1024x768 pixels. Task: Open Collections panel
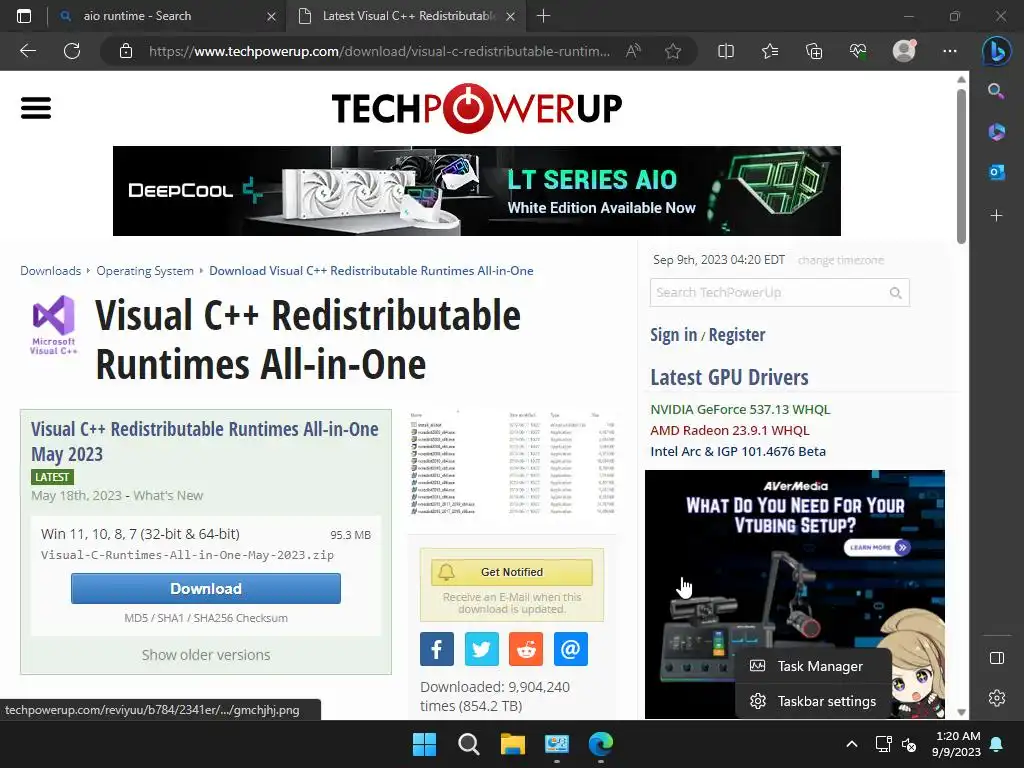pos(814,51)
